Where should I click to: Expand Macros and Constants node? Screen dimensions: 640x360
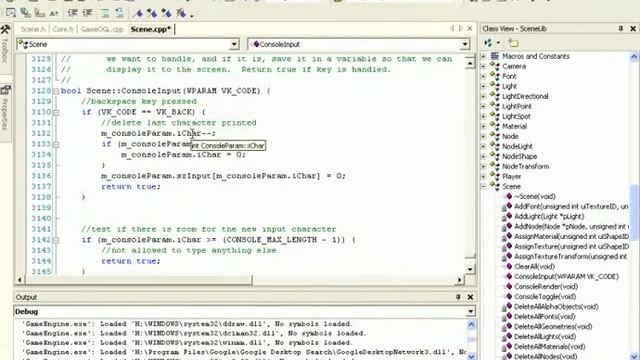click(x=484, y=56)
